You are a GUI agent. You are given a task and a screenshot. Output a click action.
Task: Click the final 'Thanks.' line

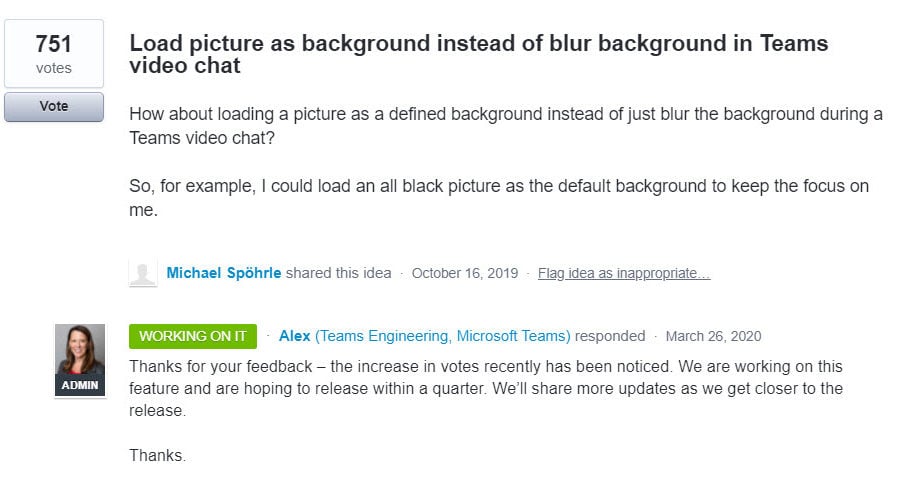[158, 456]
